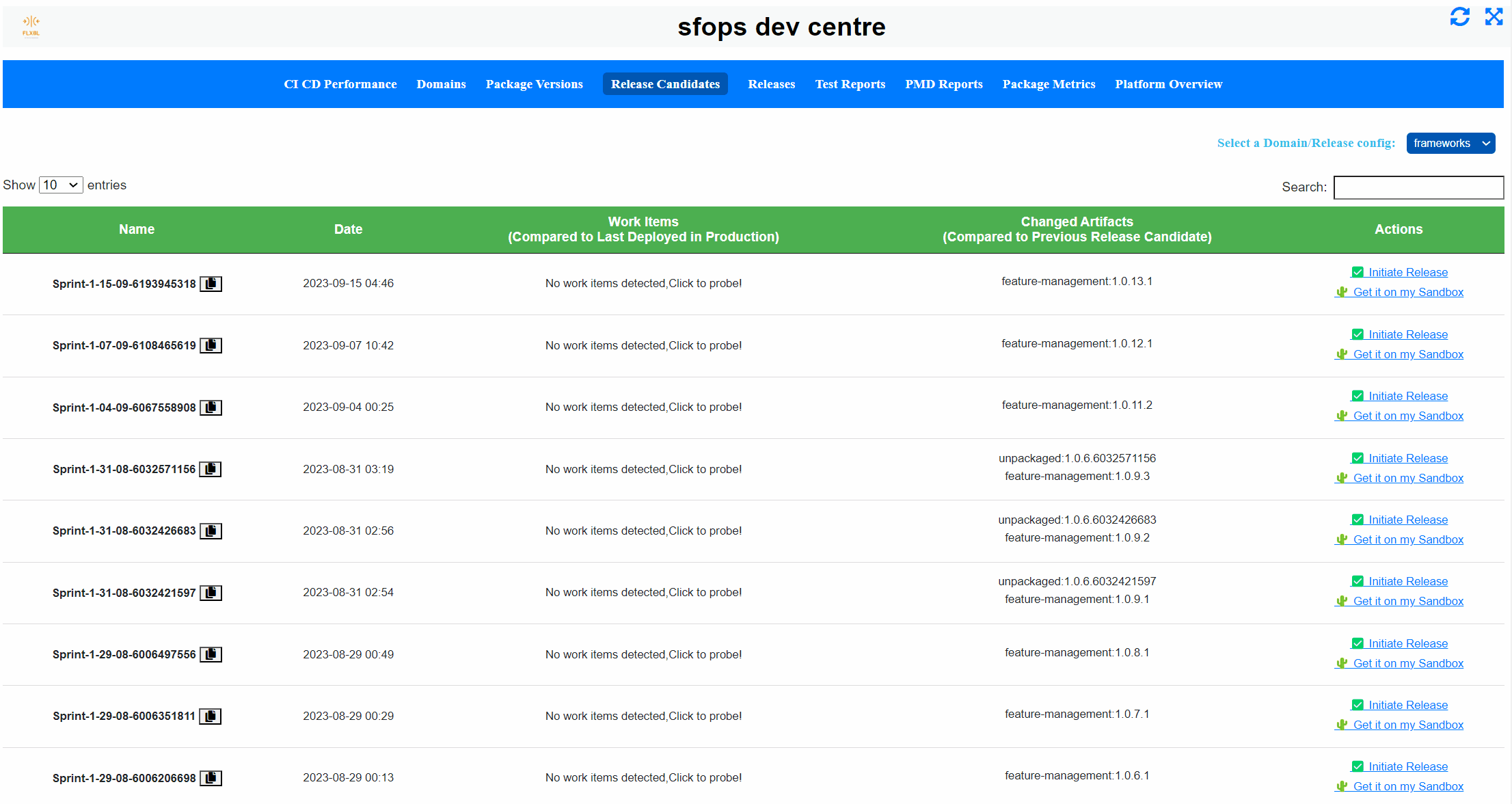The width and height of the screenshot is (1512, 804).
Task: Open the PMD Reports tab
Action: click(x=943, y=84)
